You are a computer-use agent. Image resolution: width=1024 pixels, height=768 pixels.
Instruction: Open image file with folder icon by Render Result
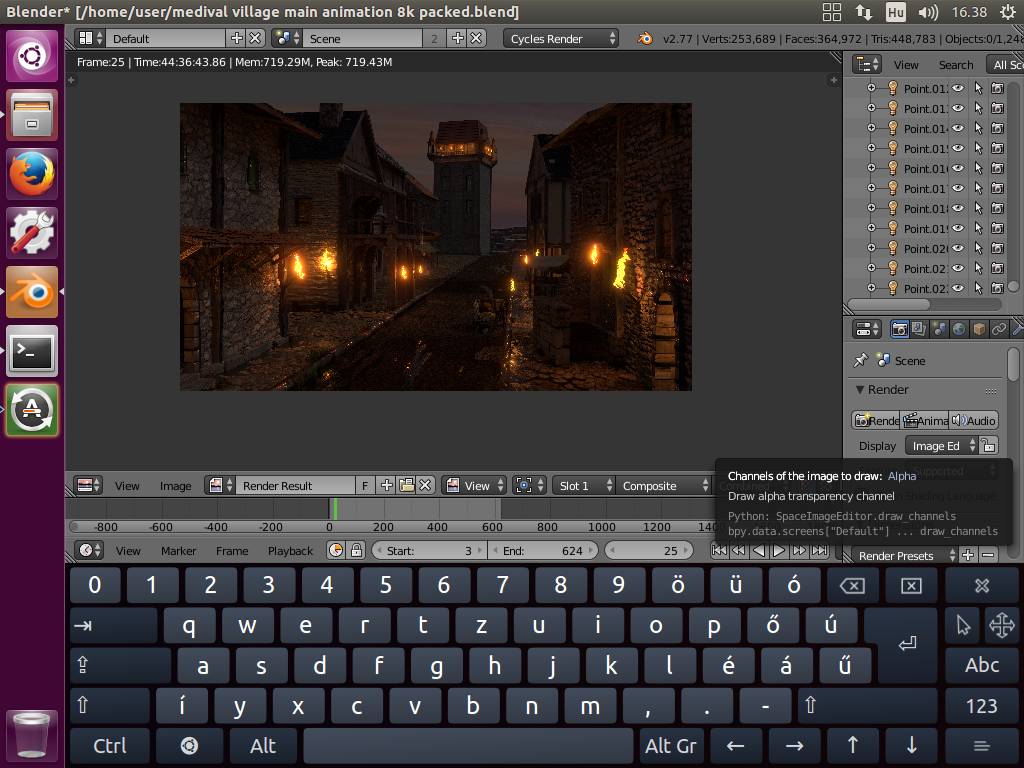click(x=406, y=485)
